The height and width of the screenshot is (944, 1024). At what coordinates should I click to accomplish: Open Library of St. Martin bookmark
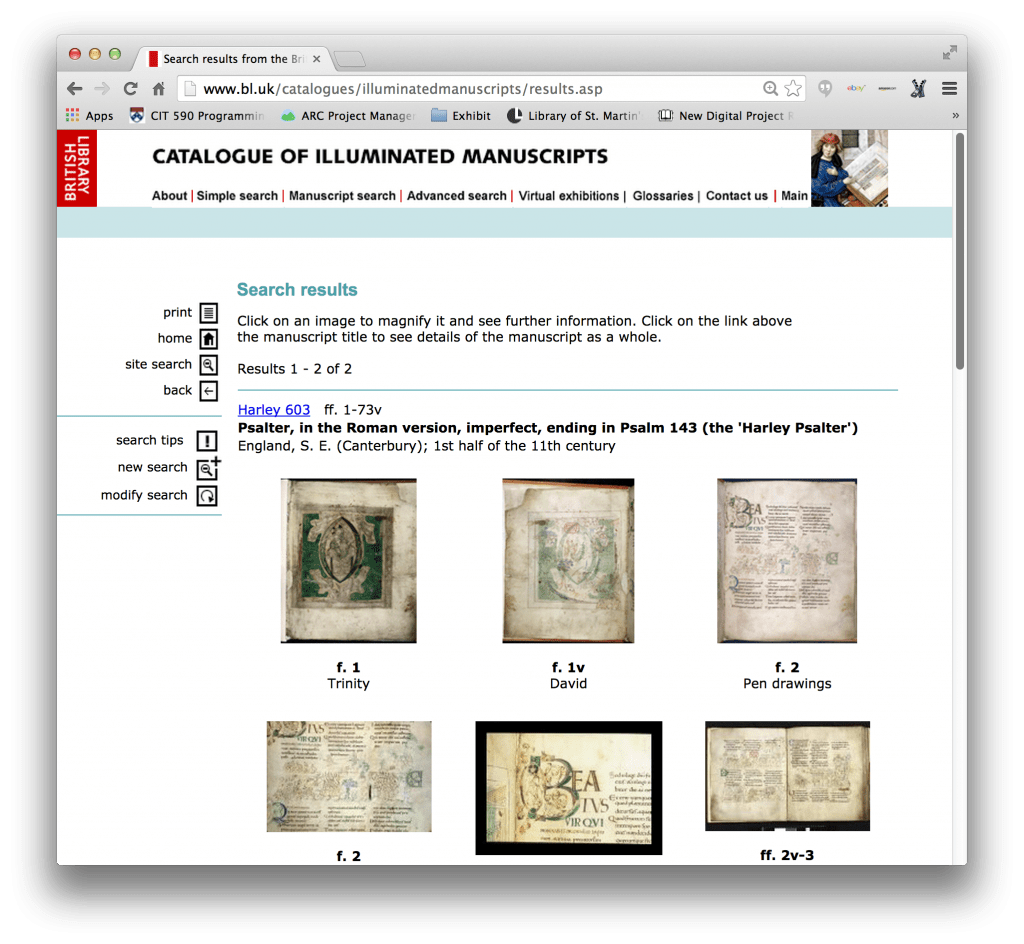(574, 116)
